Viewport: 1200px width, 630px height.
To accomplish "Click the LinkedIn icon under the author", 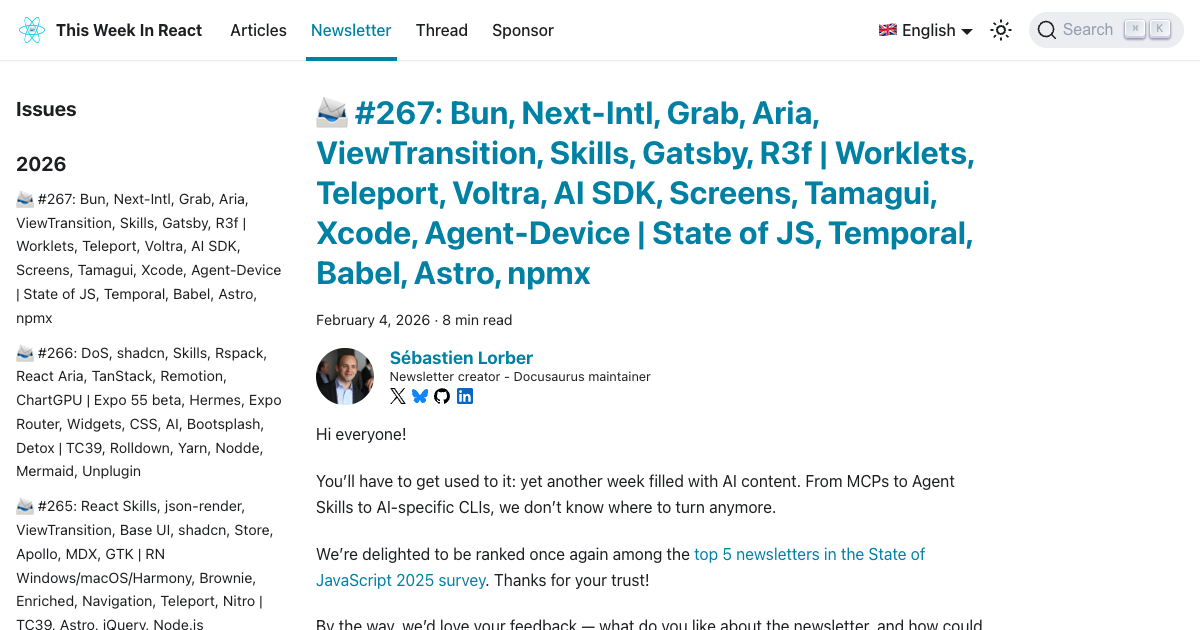I will click(x=464, y=396).
